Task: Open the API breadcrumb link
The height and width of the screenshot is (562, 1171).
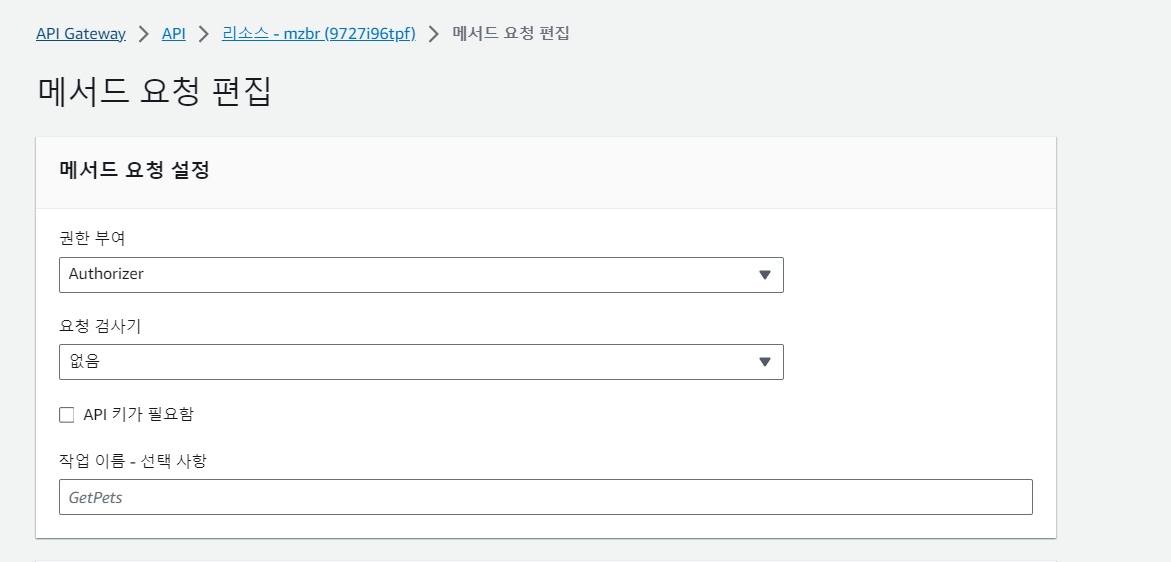Action: [174, 33]
